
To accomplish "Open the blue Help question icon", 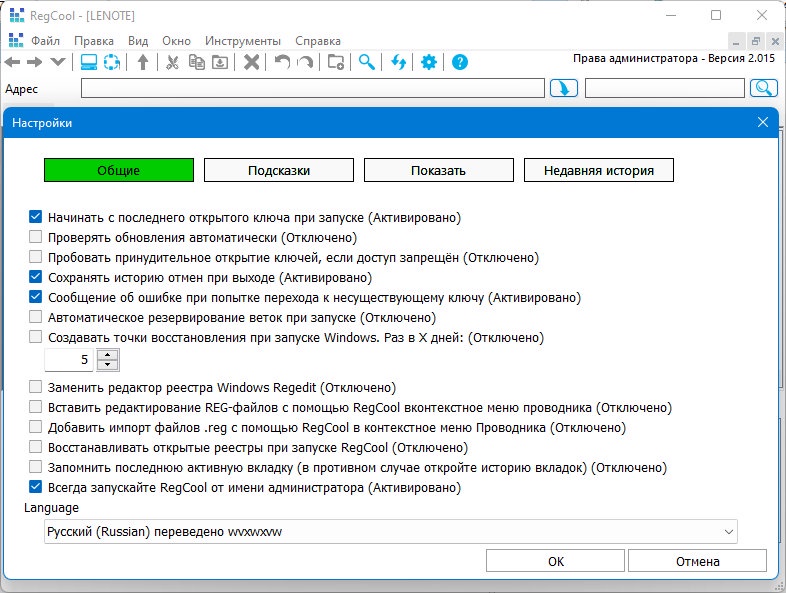I will point(460,63).
